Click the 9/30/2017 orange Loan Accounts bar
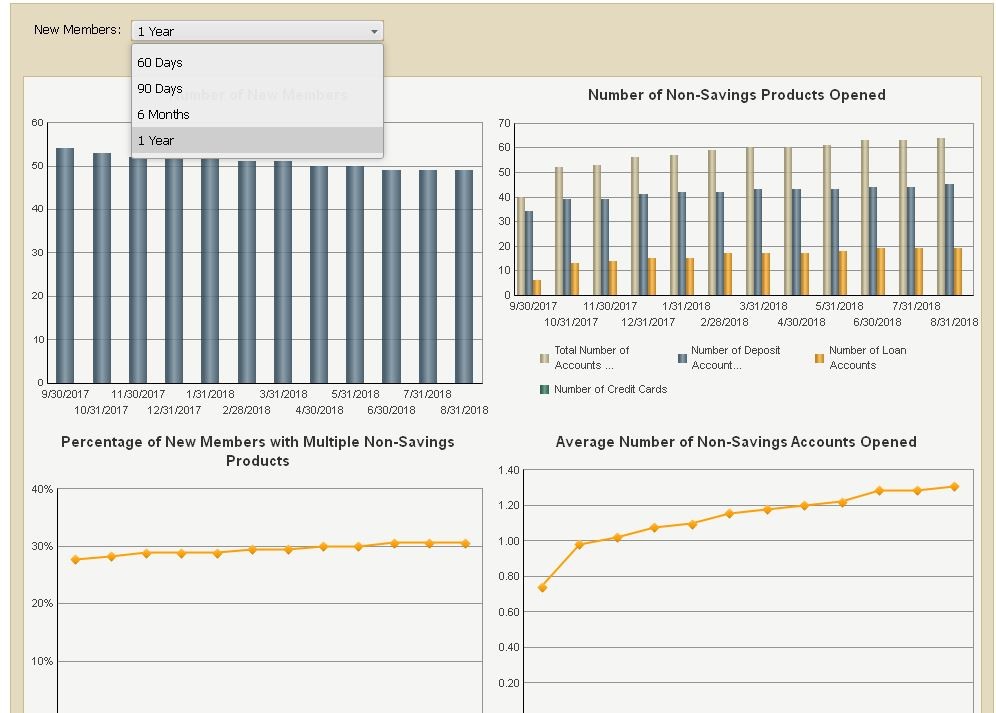Image resolution: width=996 pixels, height=713 pixels. (536, 287)
